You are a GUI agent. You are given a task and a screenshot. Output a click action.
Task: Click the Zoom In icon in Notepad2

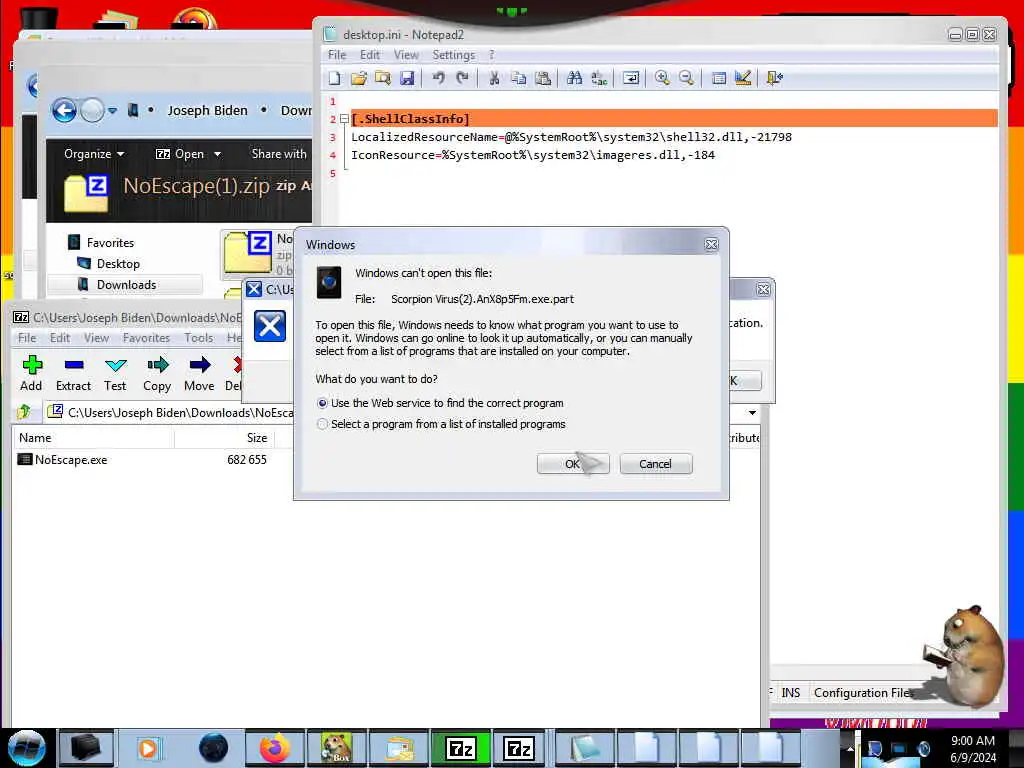click(662, 78)
